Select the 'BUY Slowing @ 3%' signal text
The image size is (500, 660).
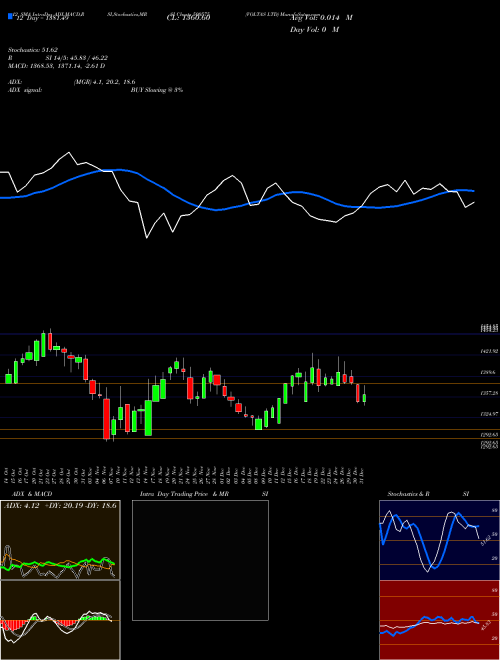[157, 90]
